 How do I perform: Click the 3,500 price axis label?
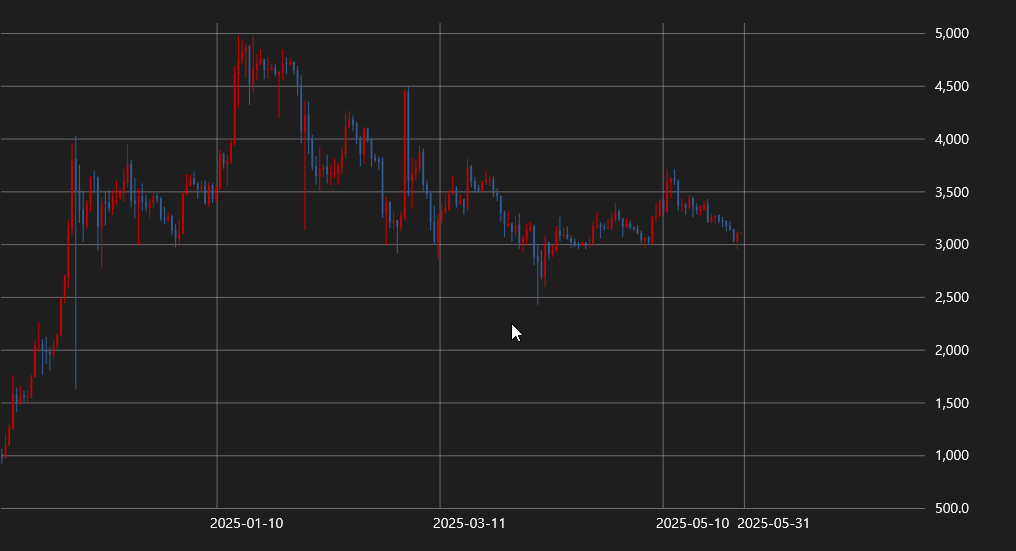pyautogui.click(x=952, y=193)
